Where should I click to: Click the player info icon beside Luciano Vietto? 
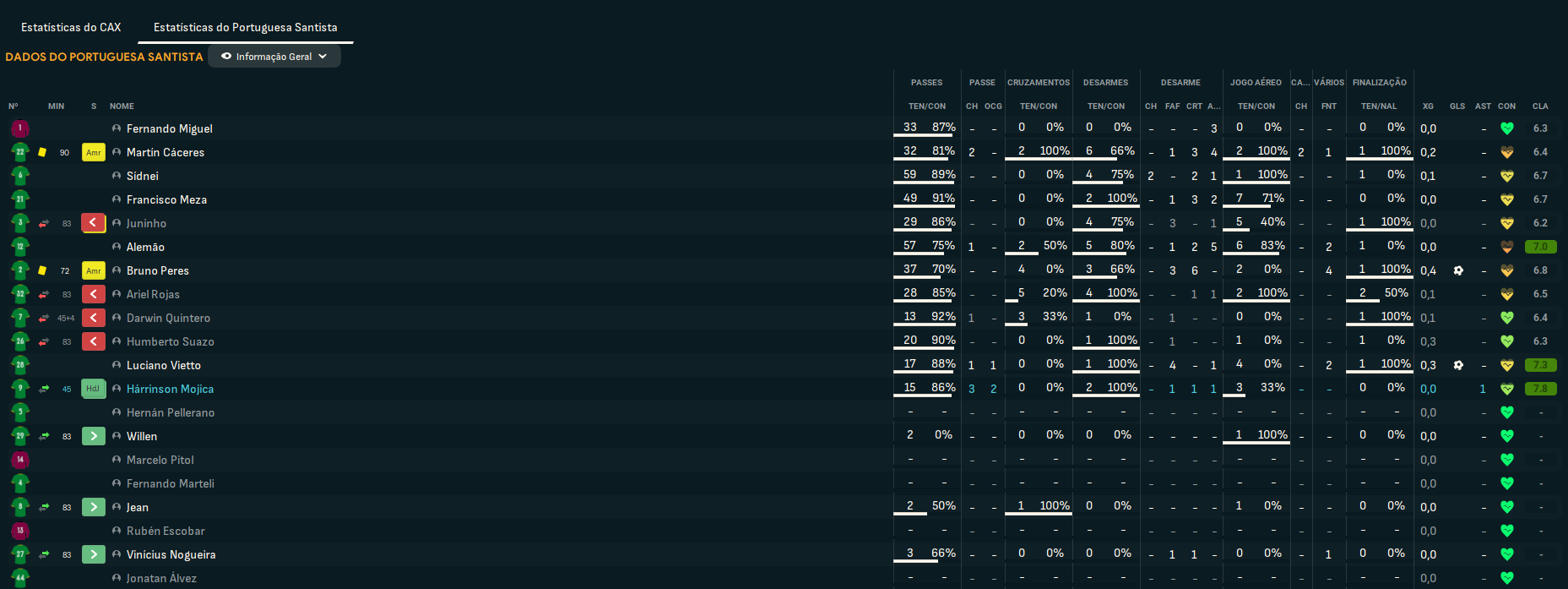tap(117, 365)
